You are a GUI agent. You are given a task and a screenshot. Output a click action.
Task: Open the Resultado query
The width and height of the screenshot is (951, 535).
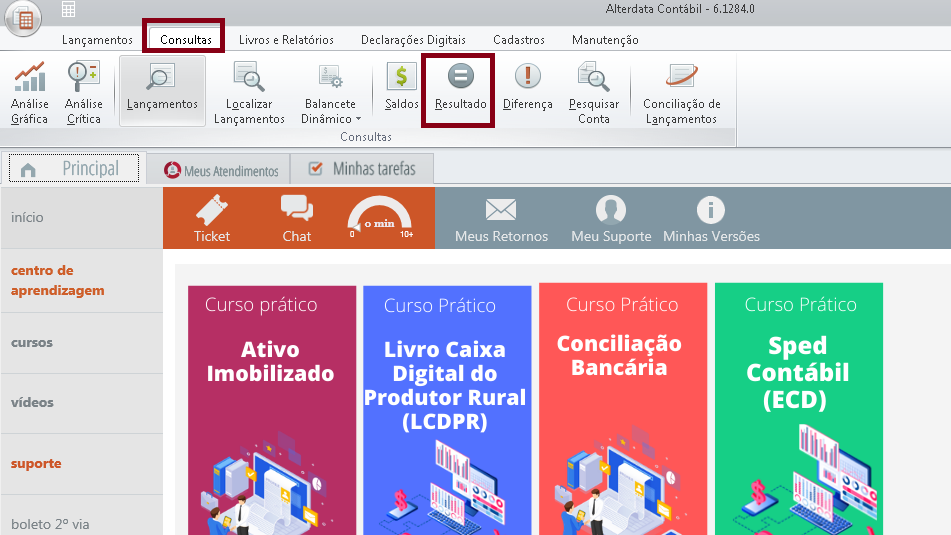point(460,88)
